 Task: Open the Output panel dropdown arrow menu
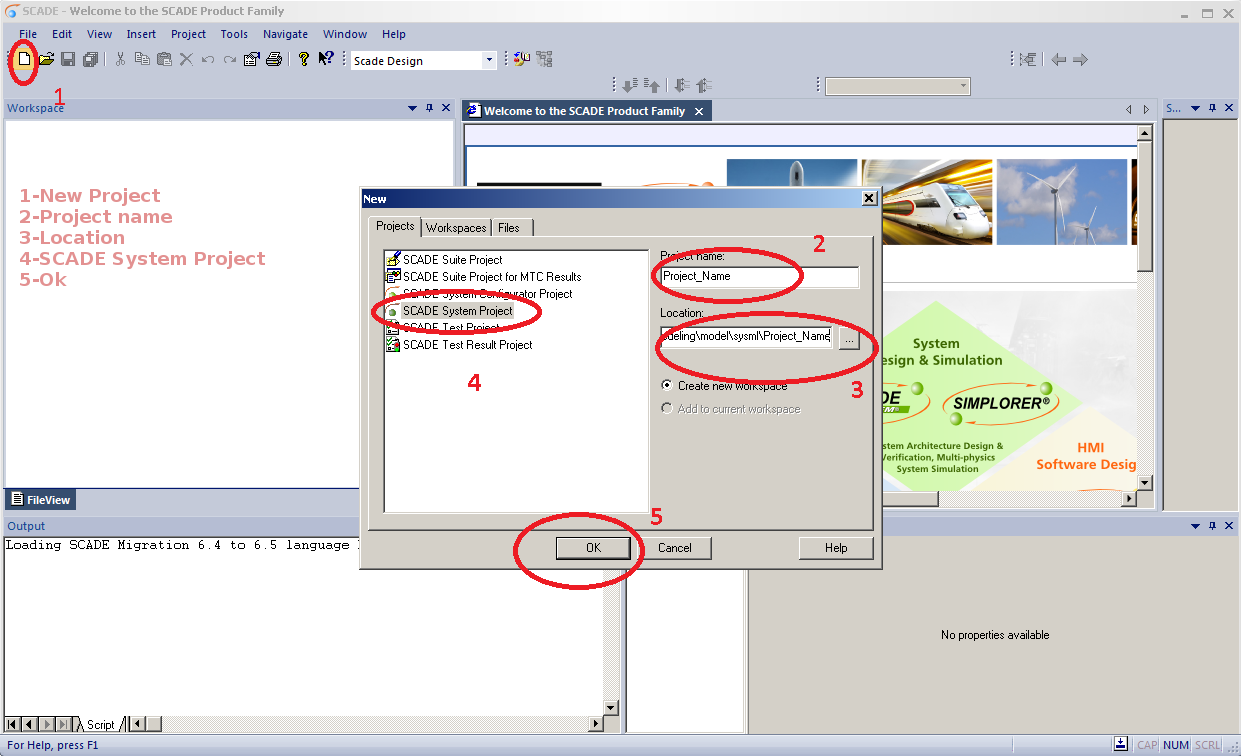1195,526
